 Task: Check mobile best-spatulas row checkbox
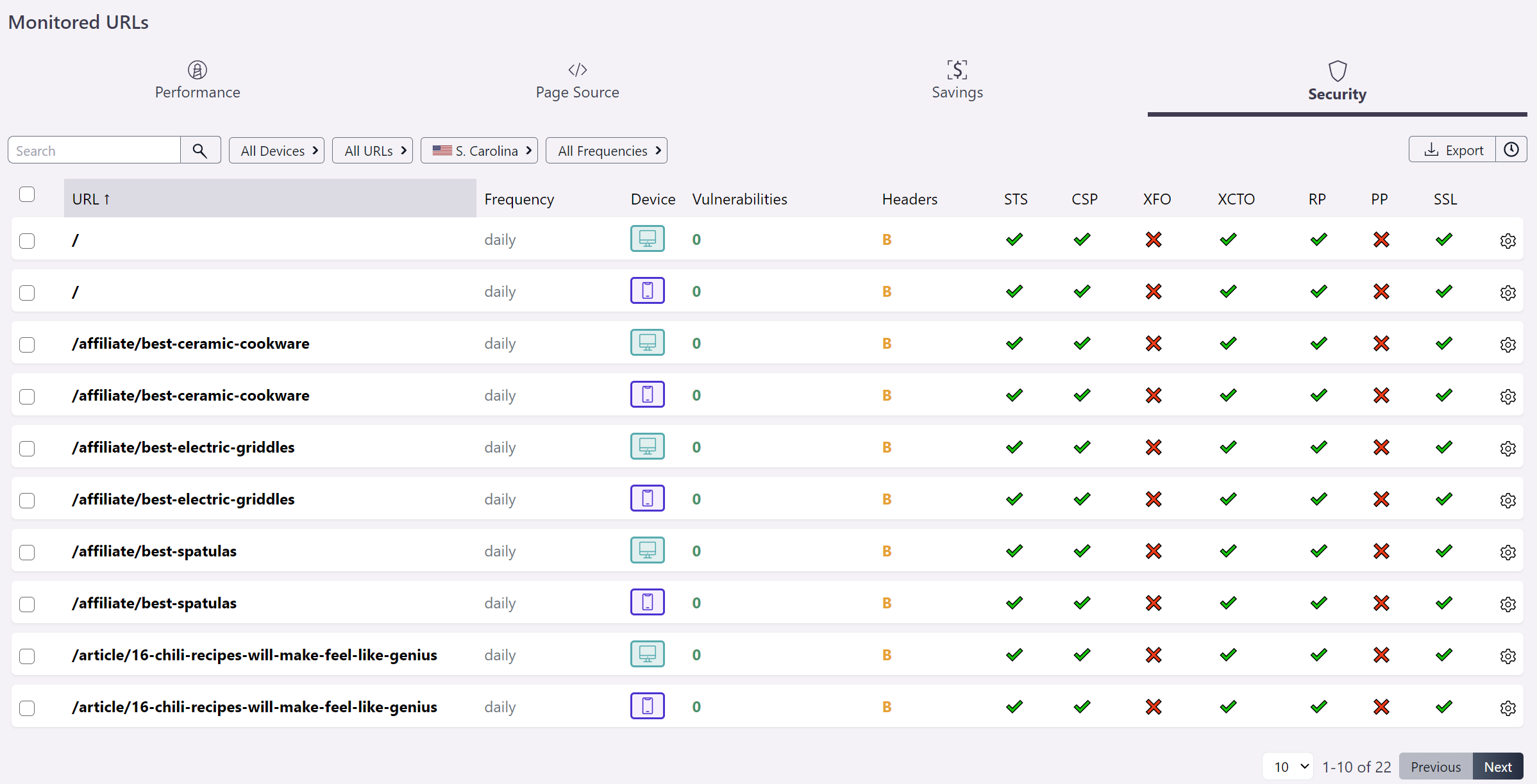coord(27,605)
